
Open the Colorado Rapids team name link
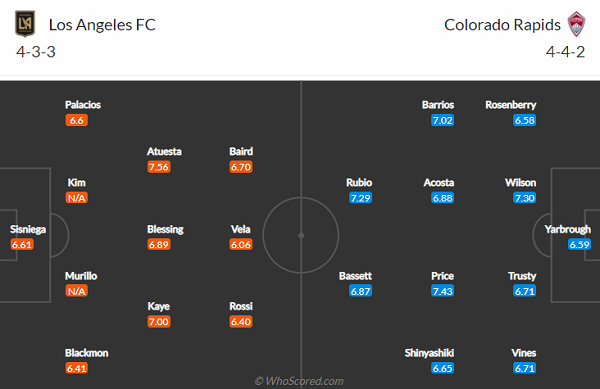click(502, 25)
